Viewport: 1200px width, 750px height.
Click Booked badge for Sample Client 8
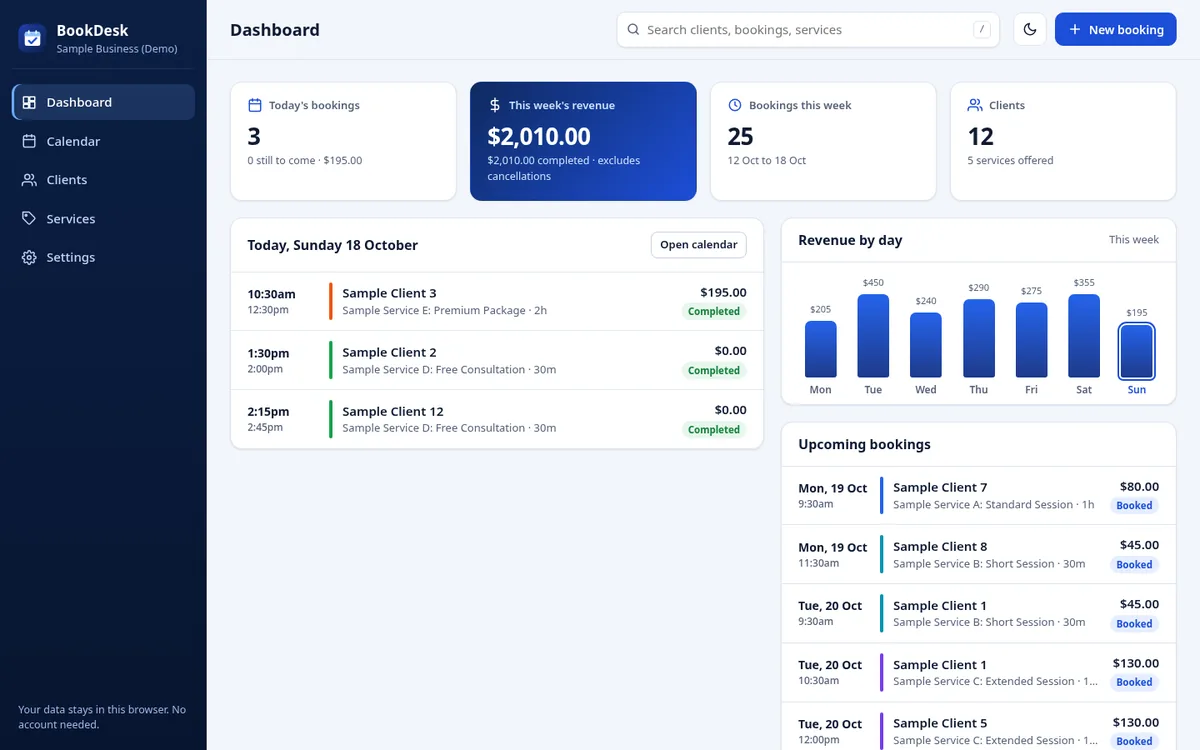click(x=1135, y=565)
